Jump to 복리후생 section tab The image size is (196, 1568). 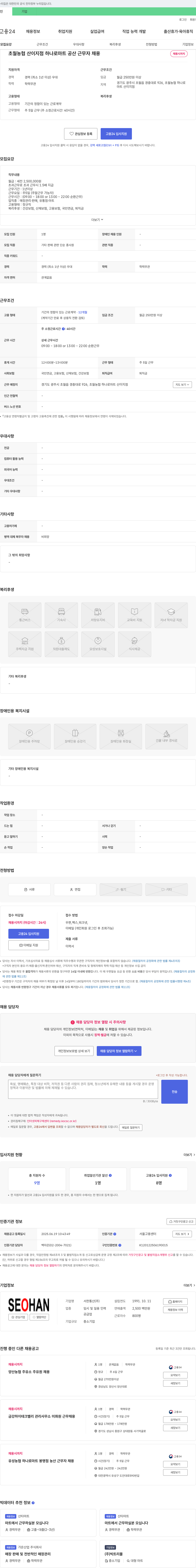click(115, 45)
